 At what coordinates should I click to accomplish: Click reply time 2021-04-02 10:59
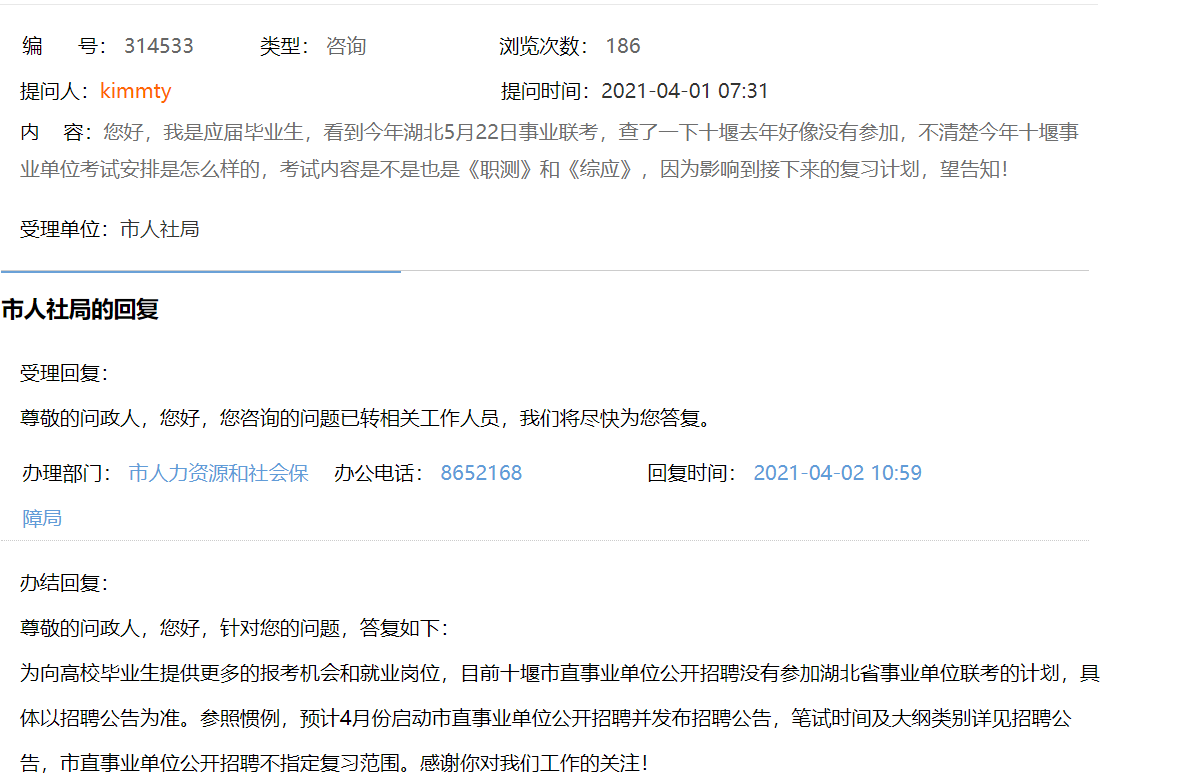[837, 473]
